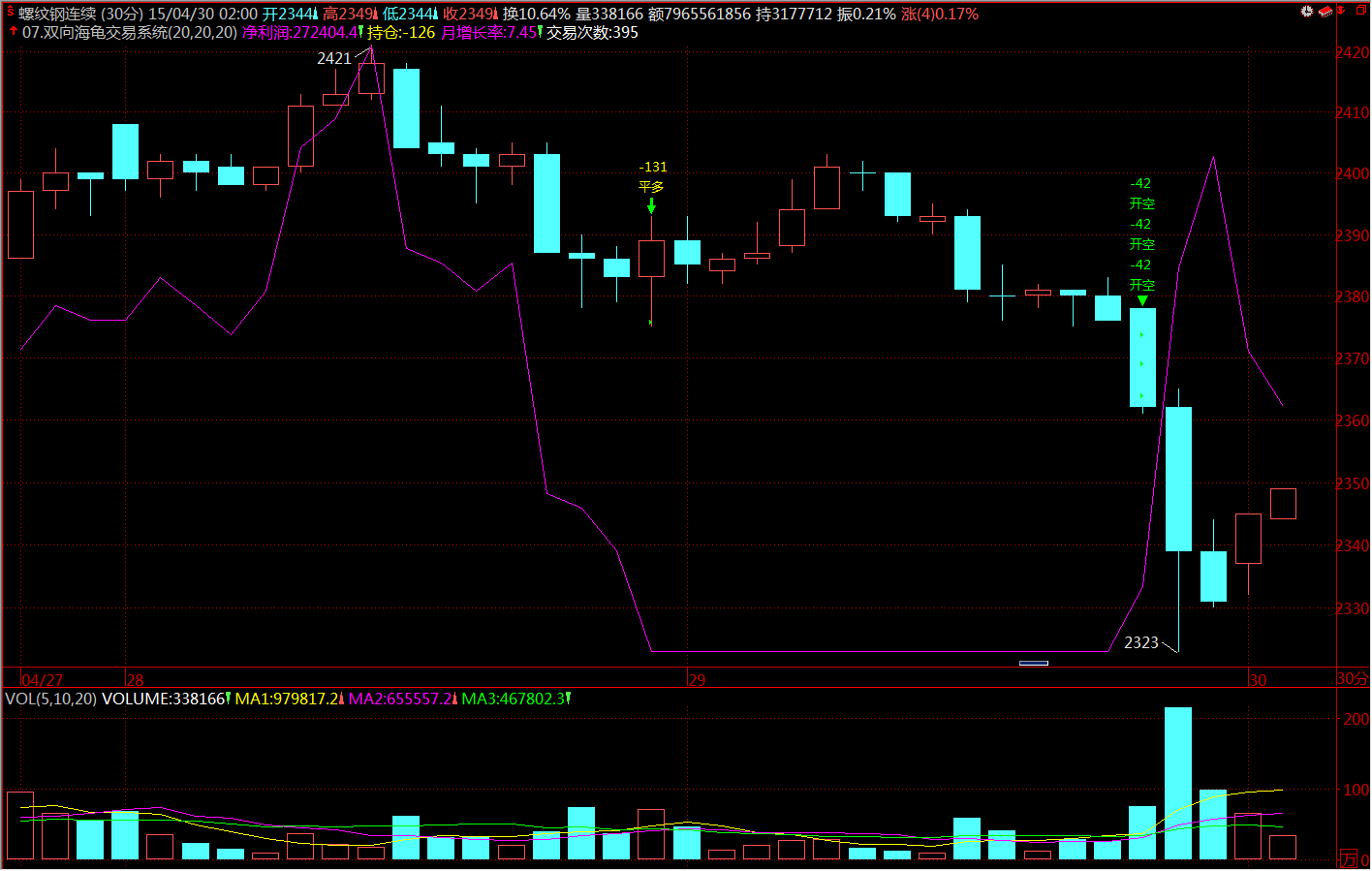Viewport: 1372px width, 871px height.
Task: Click the red chip-shaped icon
Action: [x=1325, y=12]
